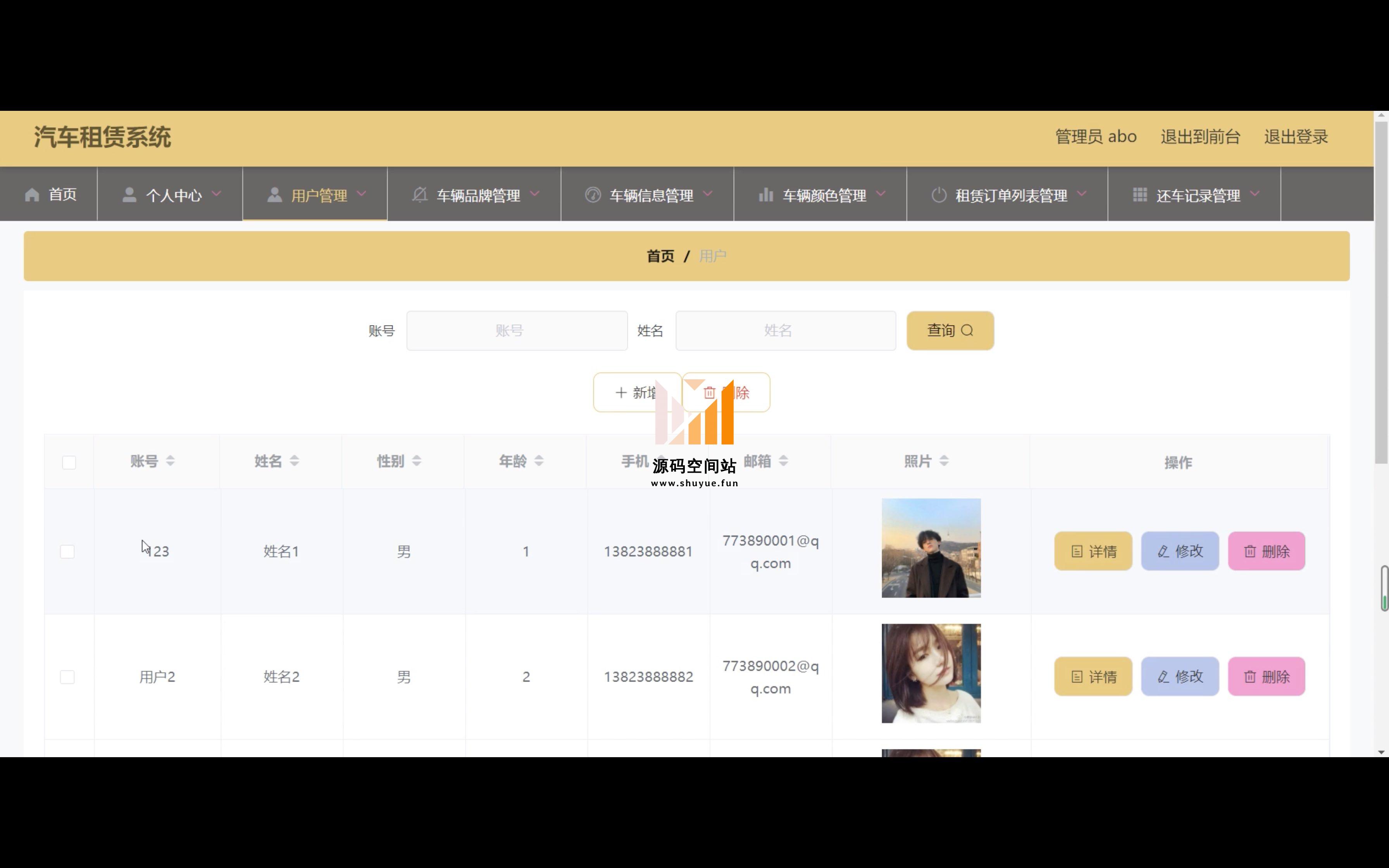Screen dimensions: 1389x868
Task: Sort the 性别 column
Action: click(x=417, y=460)
